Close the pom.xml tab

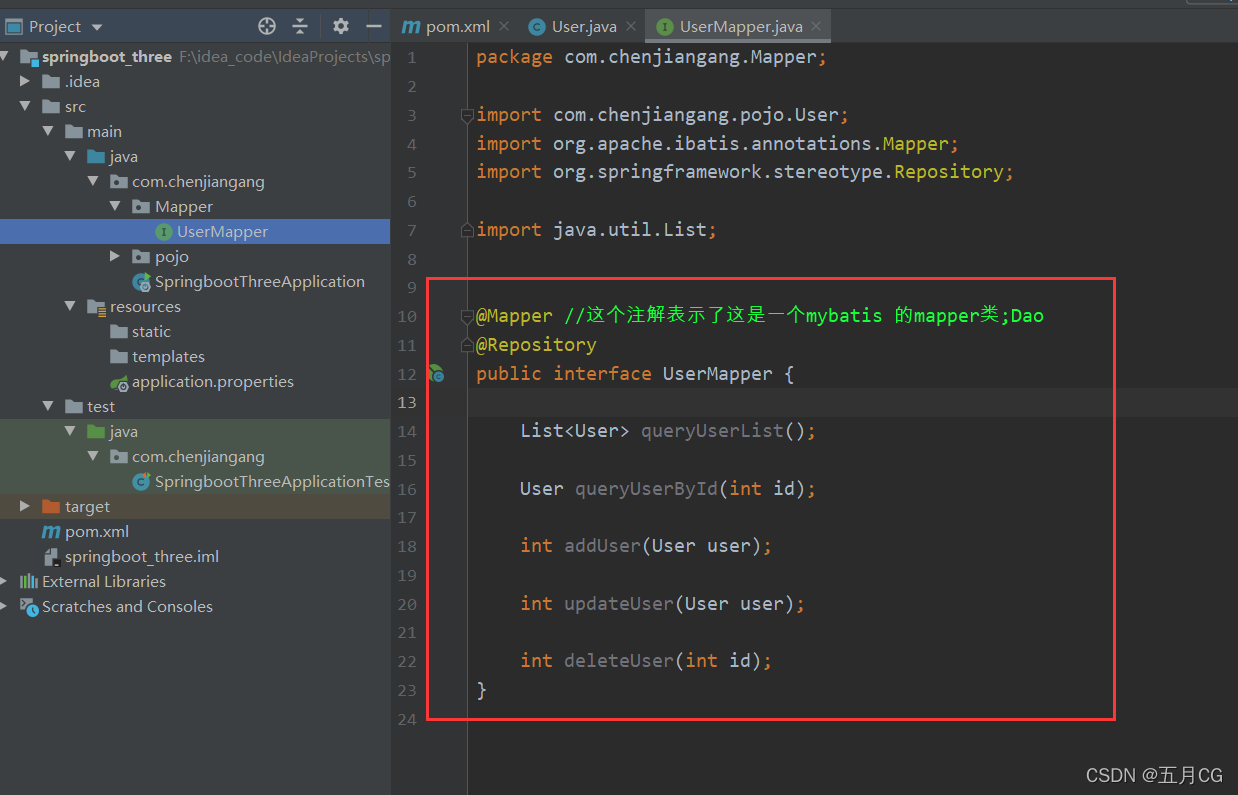click(503, 27)
